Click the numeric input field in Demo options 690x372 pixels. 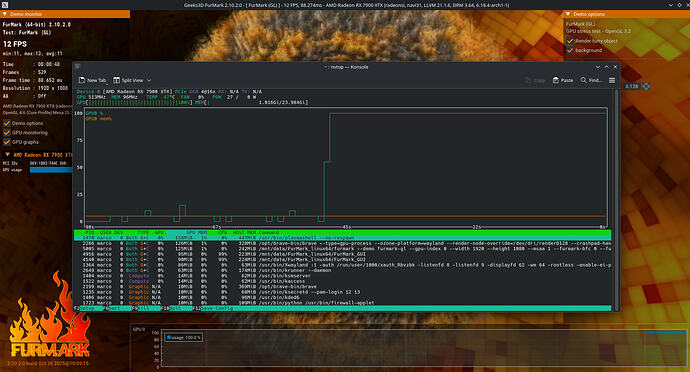(631, 86)
